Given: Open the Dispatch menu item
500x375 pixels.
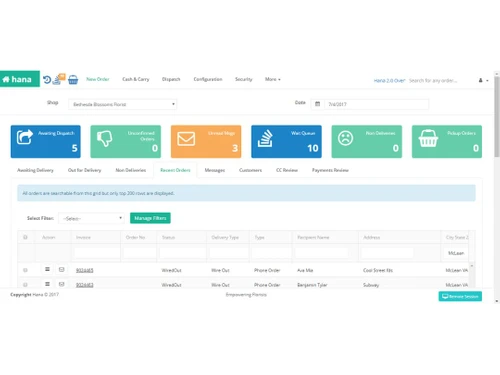Looking at the screenshot, I should coord(171,79).
